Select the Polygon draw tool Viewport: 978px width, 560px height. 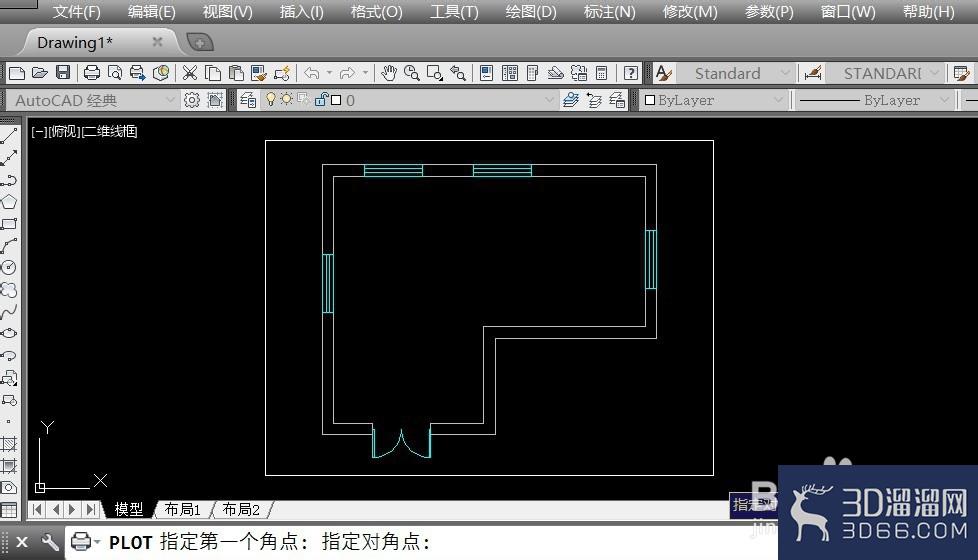tap(9, 202)
